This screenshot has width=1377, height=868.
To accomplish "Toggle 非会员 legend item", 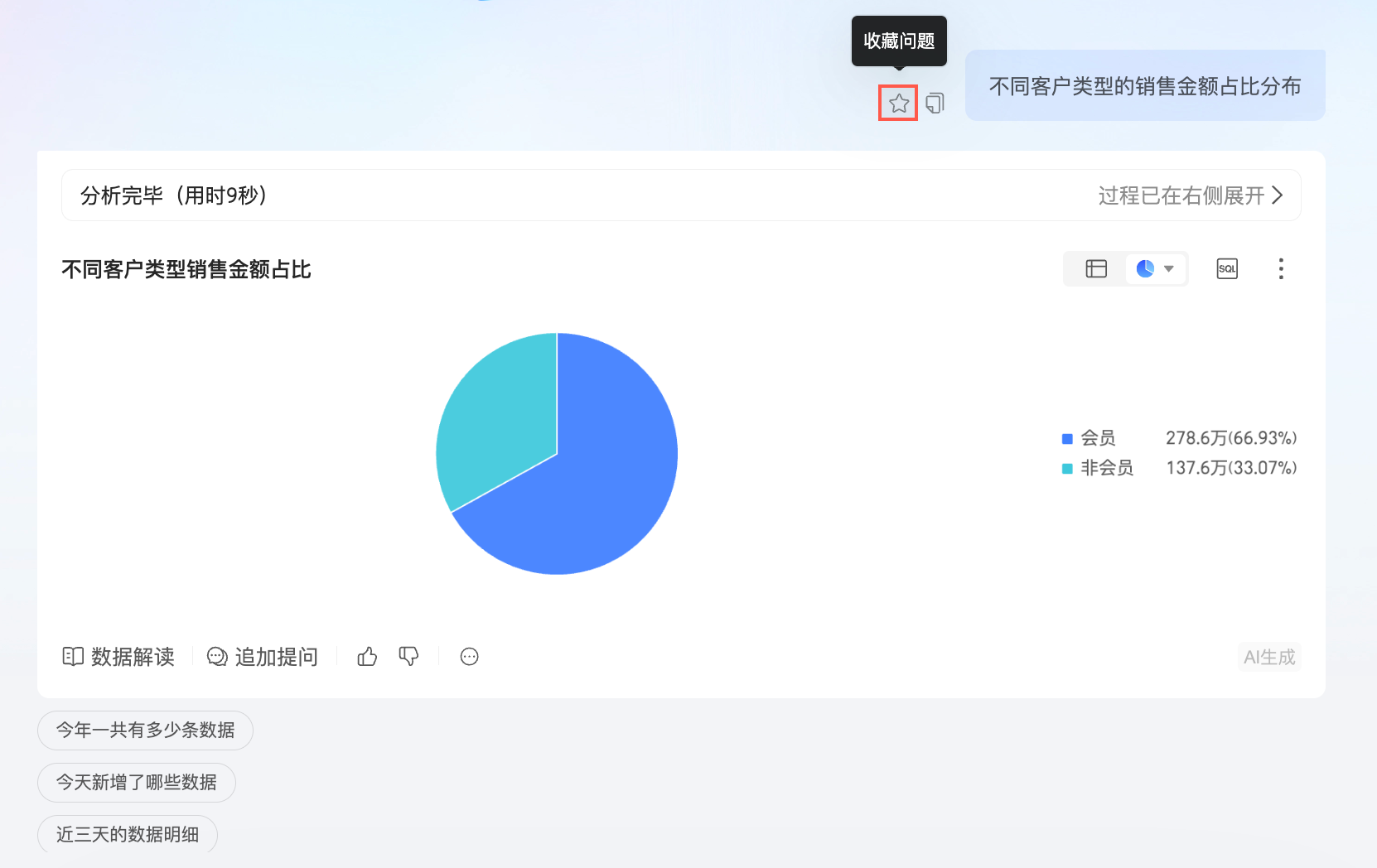I will click(1098, 468).
